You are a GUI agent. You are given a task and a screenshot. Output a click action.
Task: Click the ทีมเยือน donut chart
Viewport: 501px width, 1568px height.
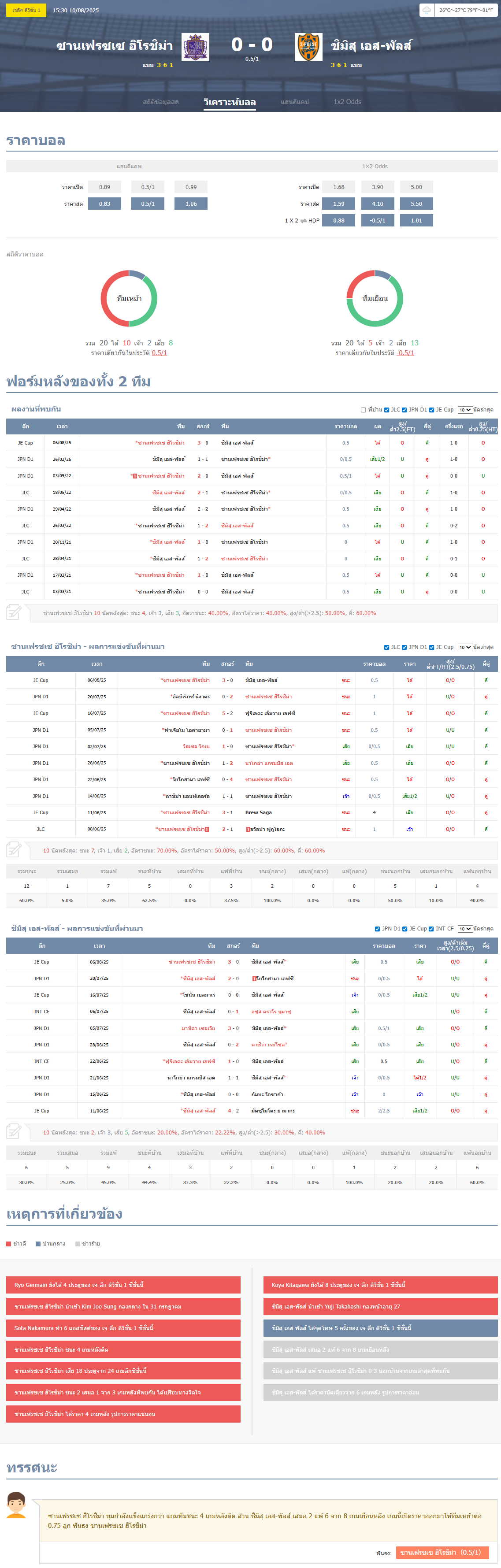tap(375, 298)
